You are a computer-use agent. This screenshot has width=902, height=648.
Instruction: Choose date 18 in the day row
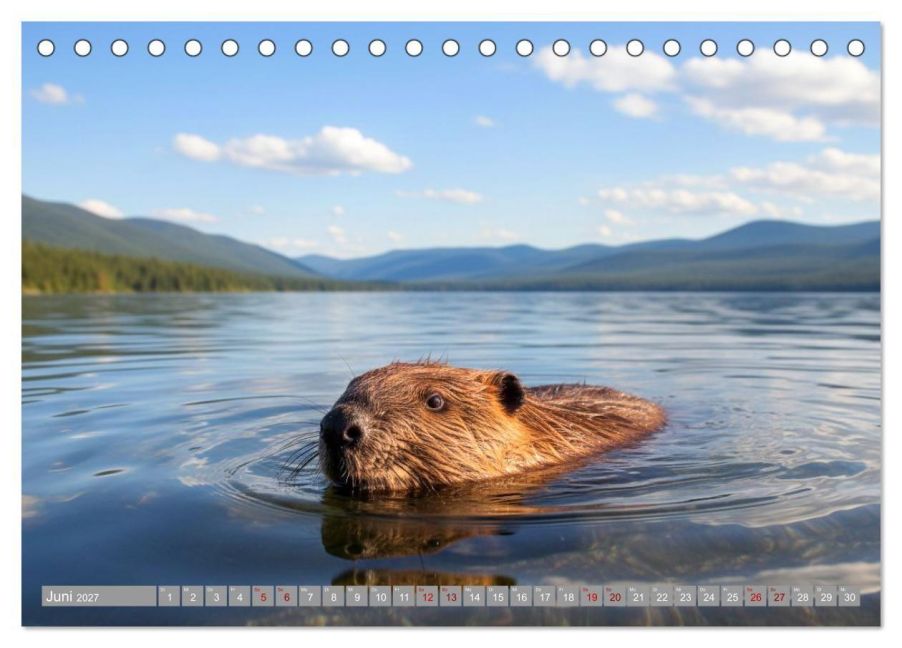pyautogui.click(x=568, y=596)
